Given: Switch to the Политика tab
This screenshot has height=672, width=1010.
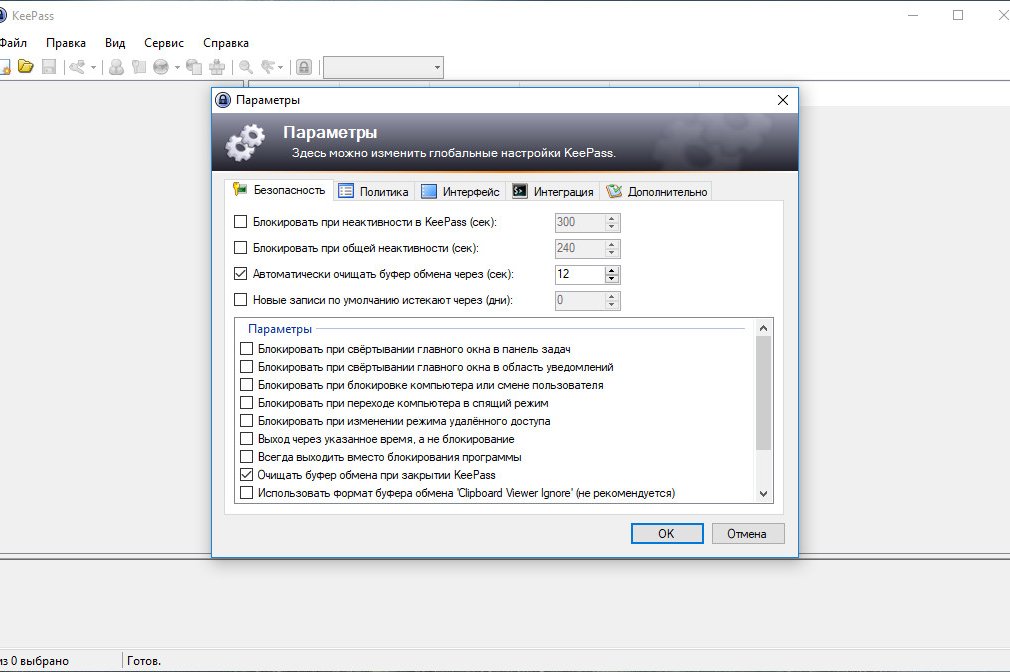Looking at the screenshot, I should (374, 191).
